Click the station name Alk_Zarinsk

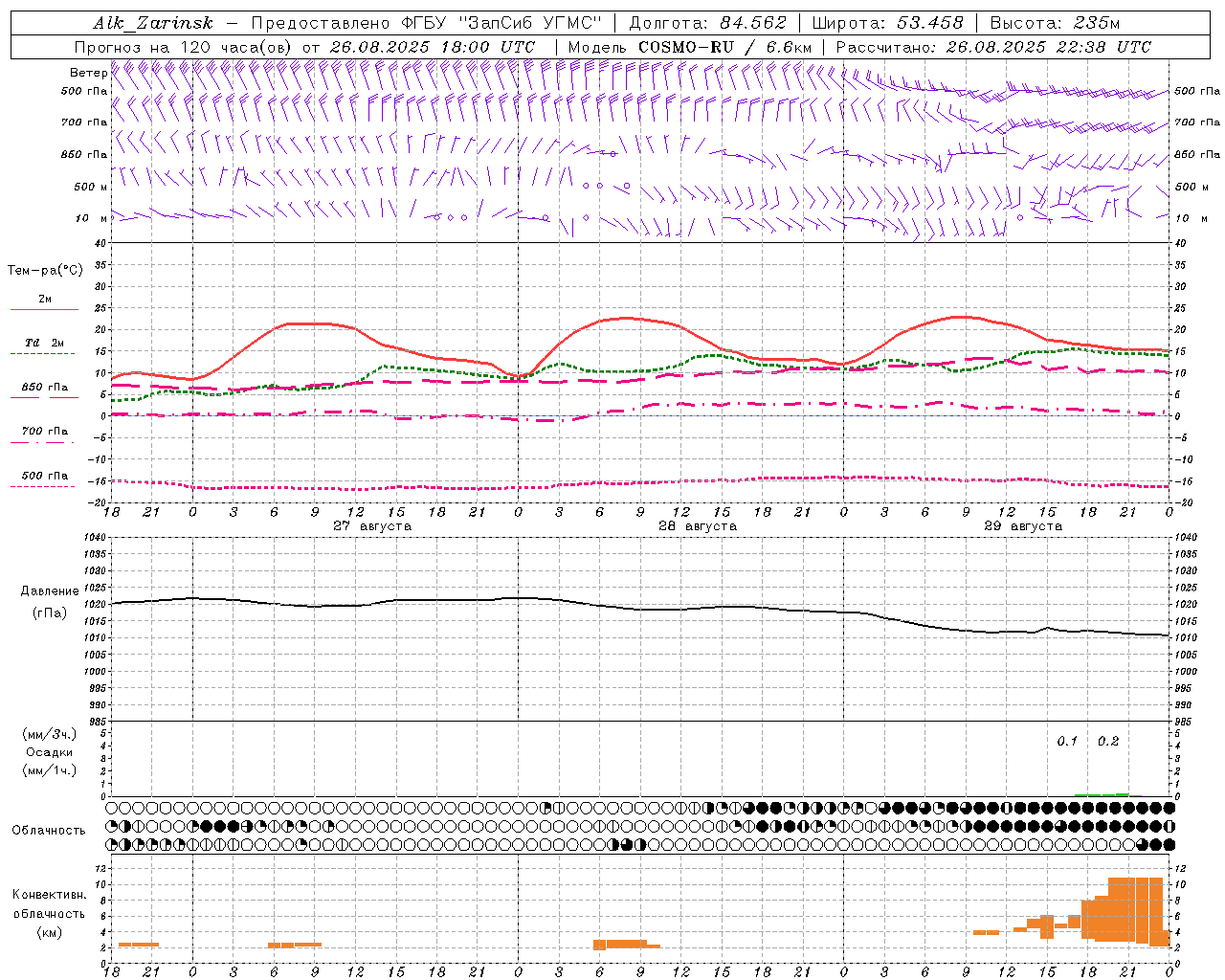point(153,23)
